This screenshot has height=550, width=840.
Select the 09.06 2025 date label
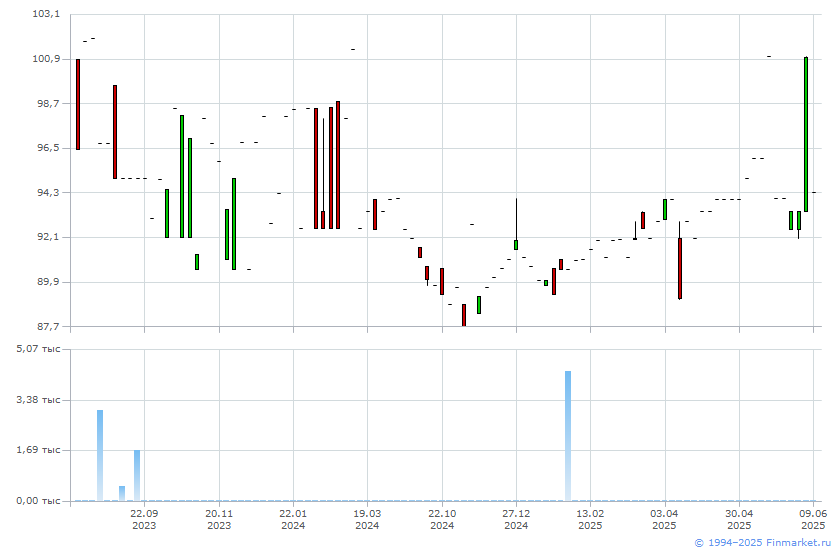pos(813,519)
